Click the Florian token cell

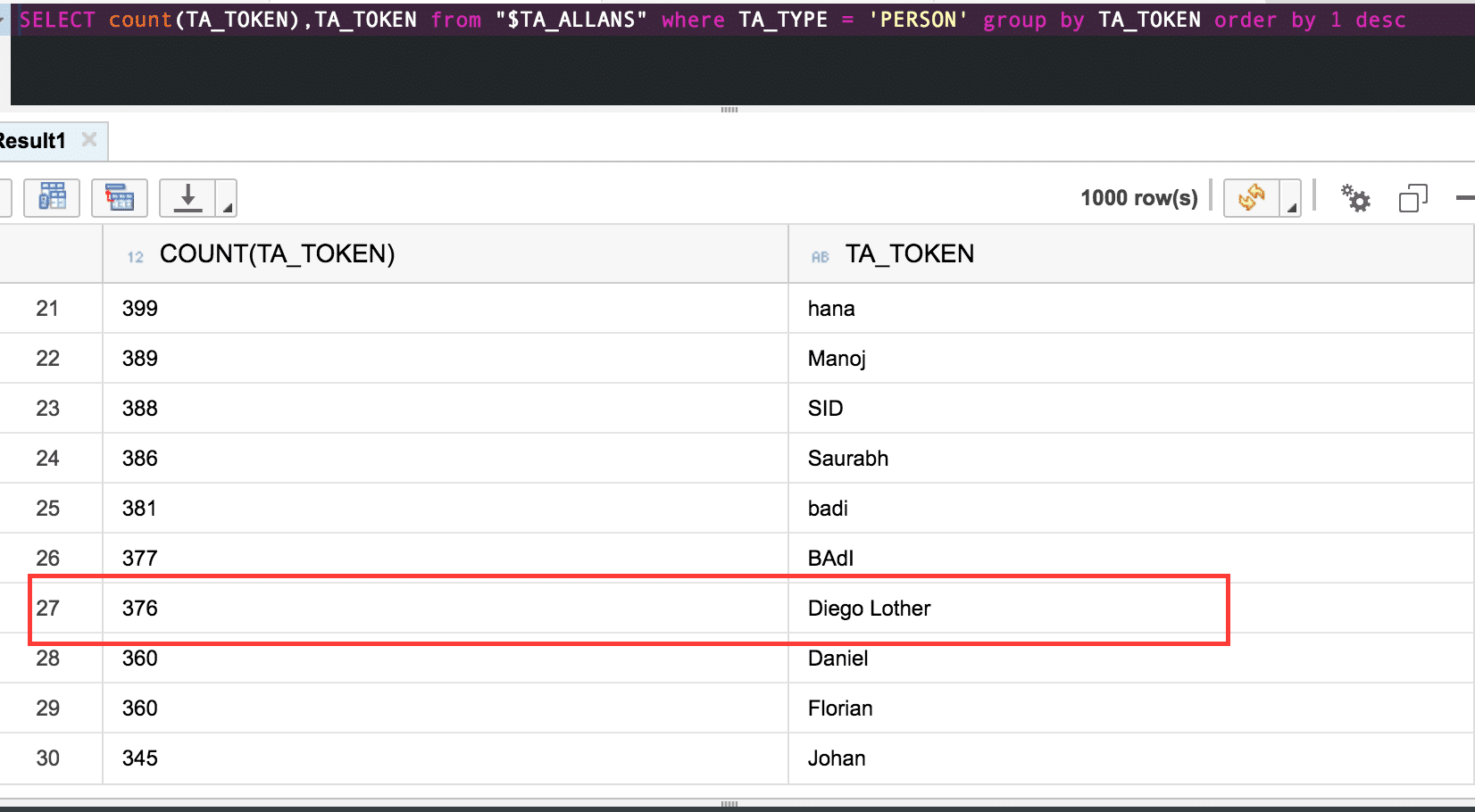click(x=840, y=708)
